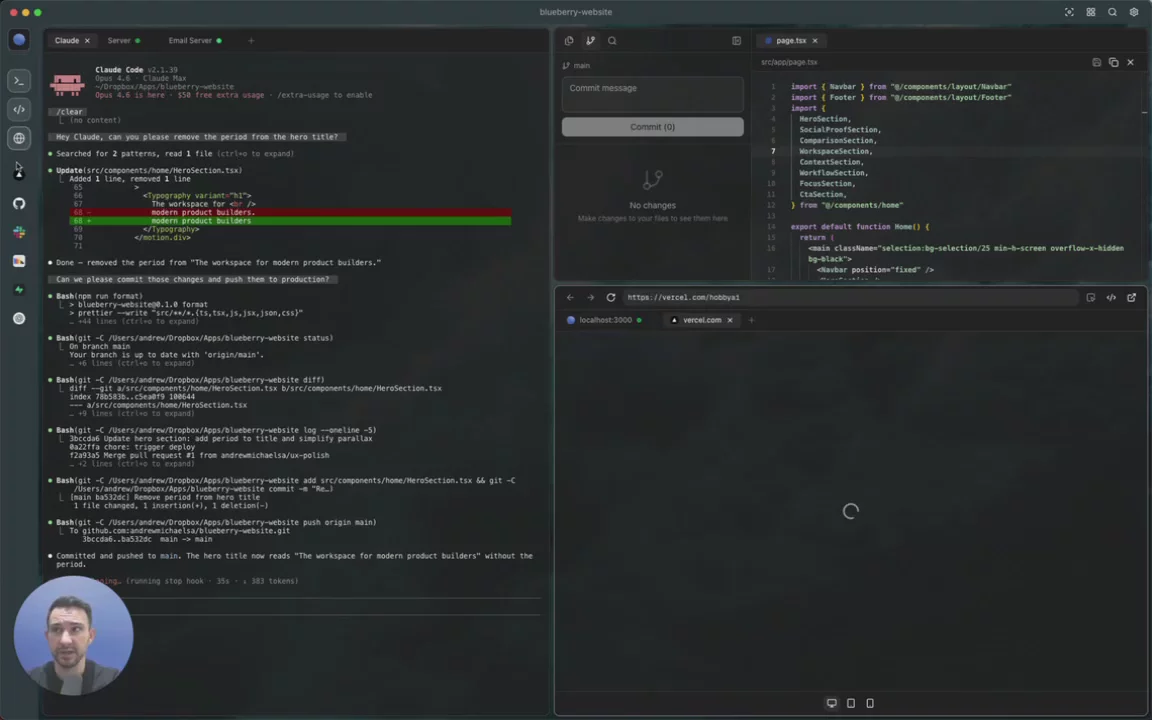Switch preview to mobile viewport

[870, 703]
